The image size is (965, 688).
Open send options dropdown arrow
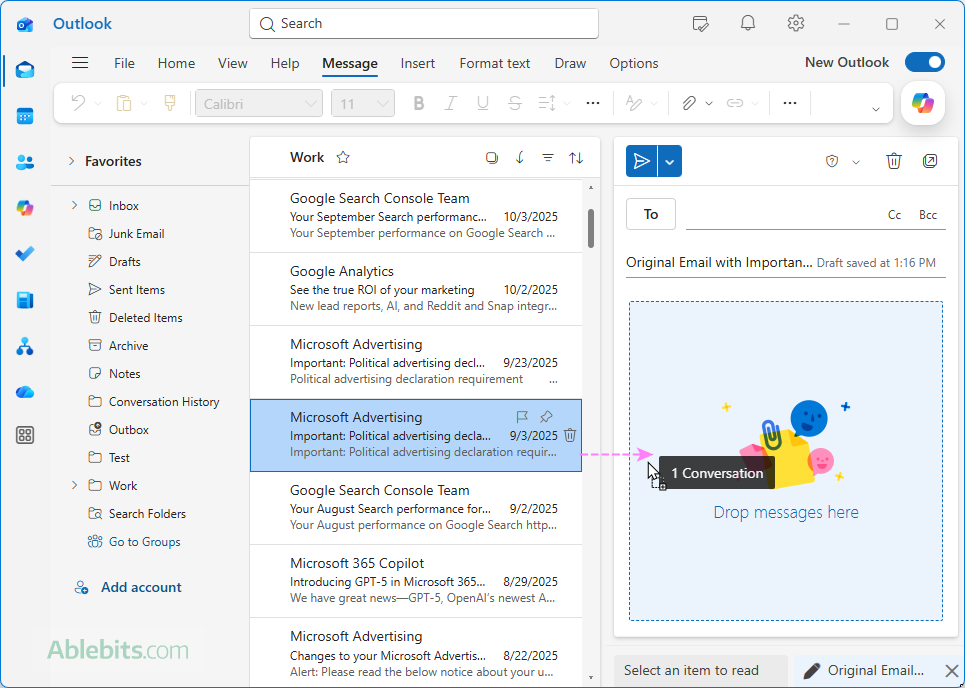point(670,161)
